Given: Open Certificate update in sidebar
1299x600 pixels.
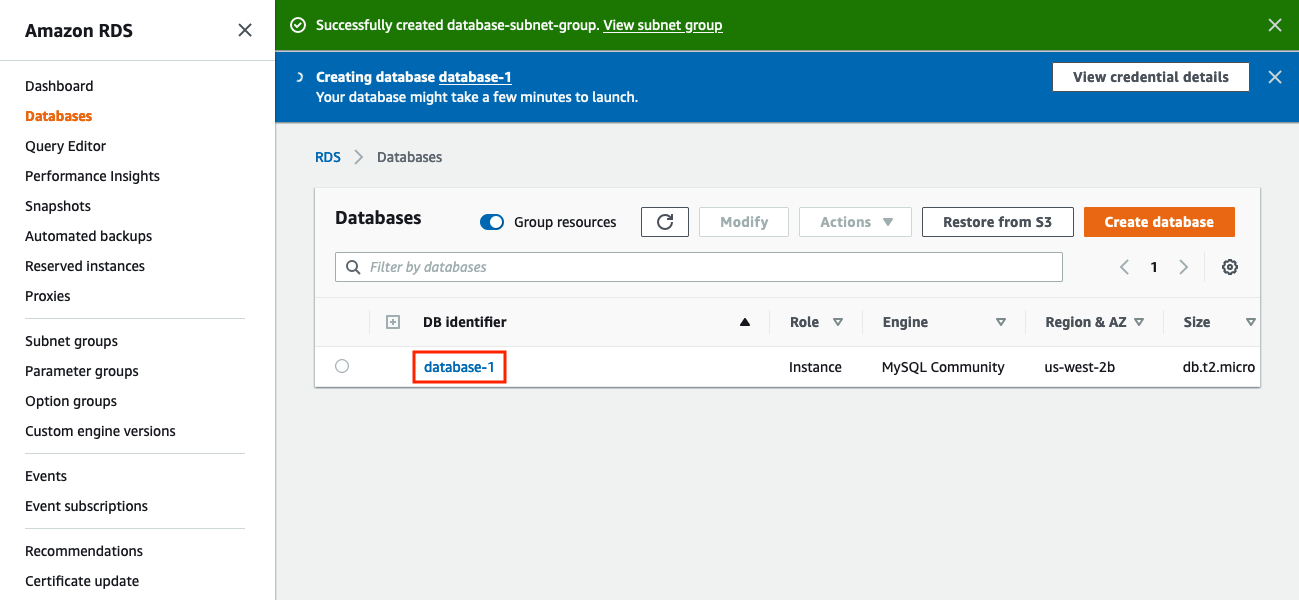Looking at the screenshot, I should (x=82, y=581).
